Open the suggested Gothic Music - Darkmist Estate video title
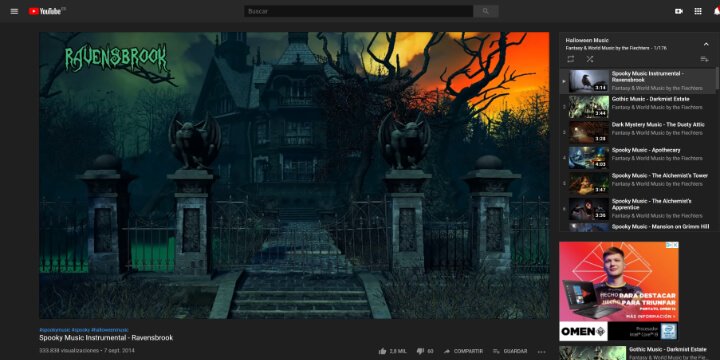The image size is (720, 360). pyautogui.click(x=668, y=349)
